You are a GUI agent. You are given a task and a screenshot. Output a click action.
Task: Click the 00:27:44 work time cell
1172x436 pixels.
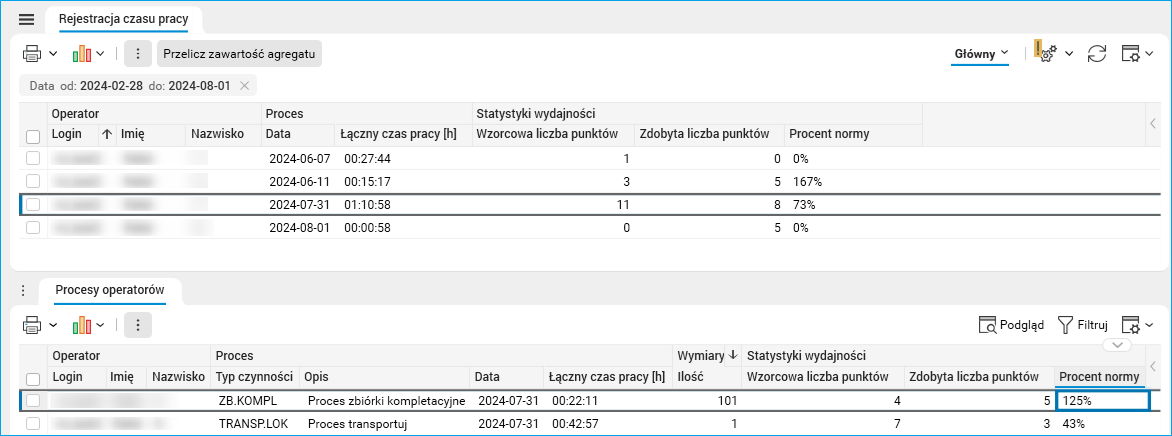pyautogui.click(x=403, y=159)
